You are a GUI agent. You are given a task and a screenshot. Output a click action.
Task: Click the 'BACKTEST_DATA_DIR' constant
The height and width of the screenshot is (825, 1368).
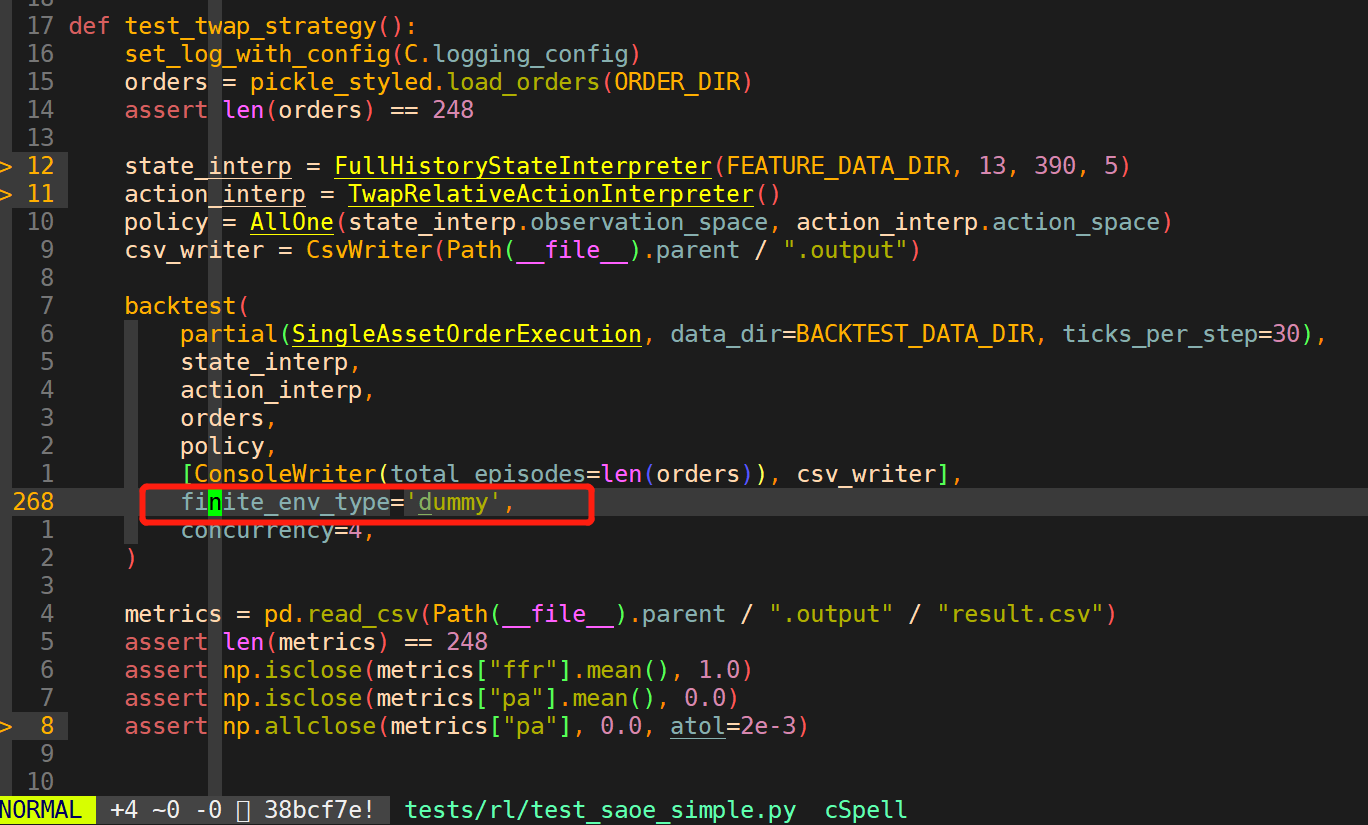(x=915, y=333)
